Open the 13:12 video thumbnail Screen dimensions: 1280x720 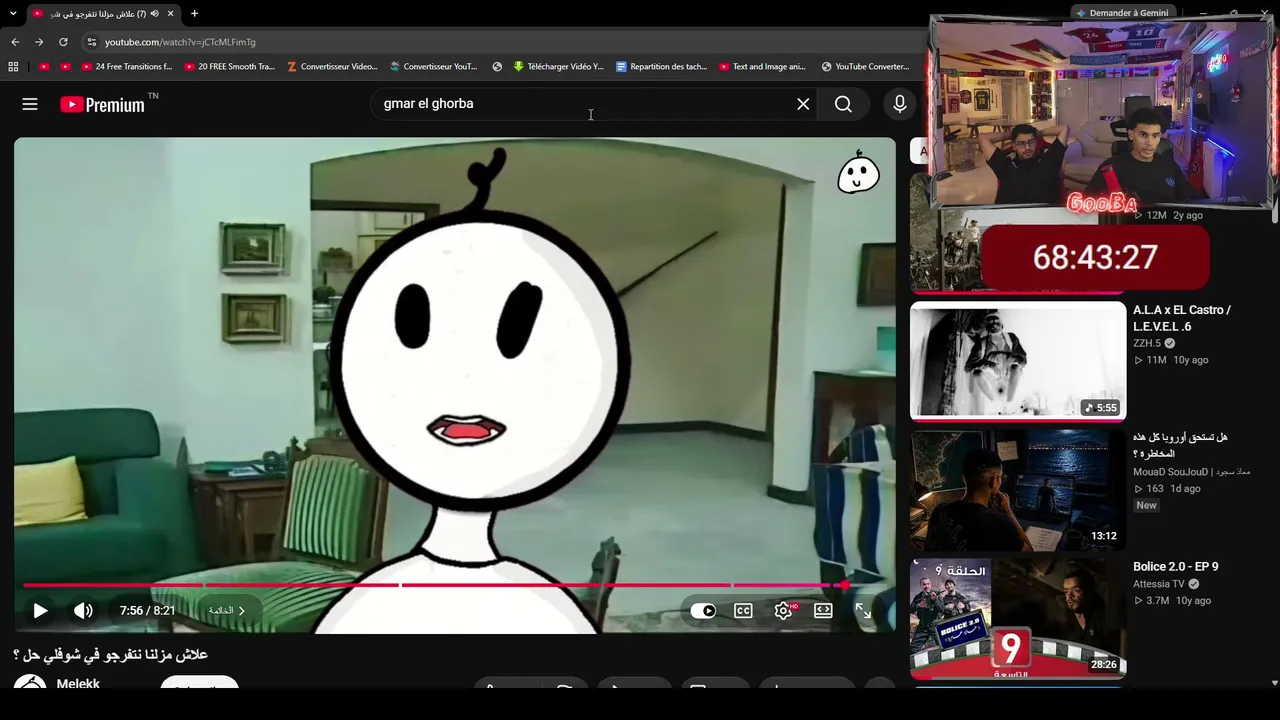click(x=1018, y=489)
